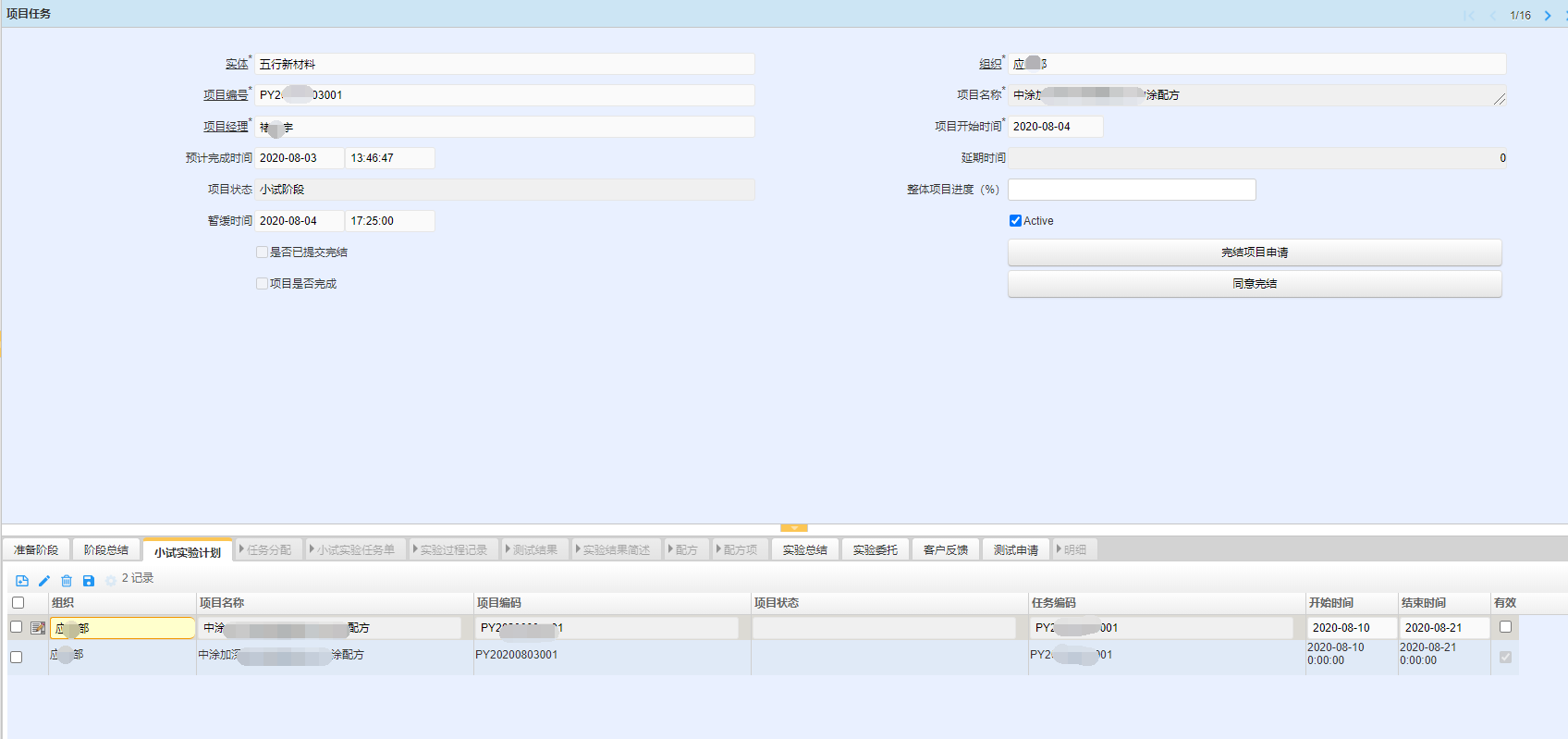1568x739 pixels.
Task: Click the pencil edit icon
Action: [x=44, y=581]
